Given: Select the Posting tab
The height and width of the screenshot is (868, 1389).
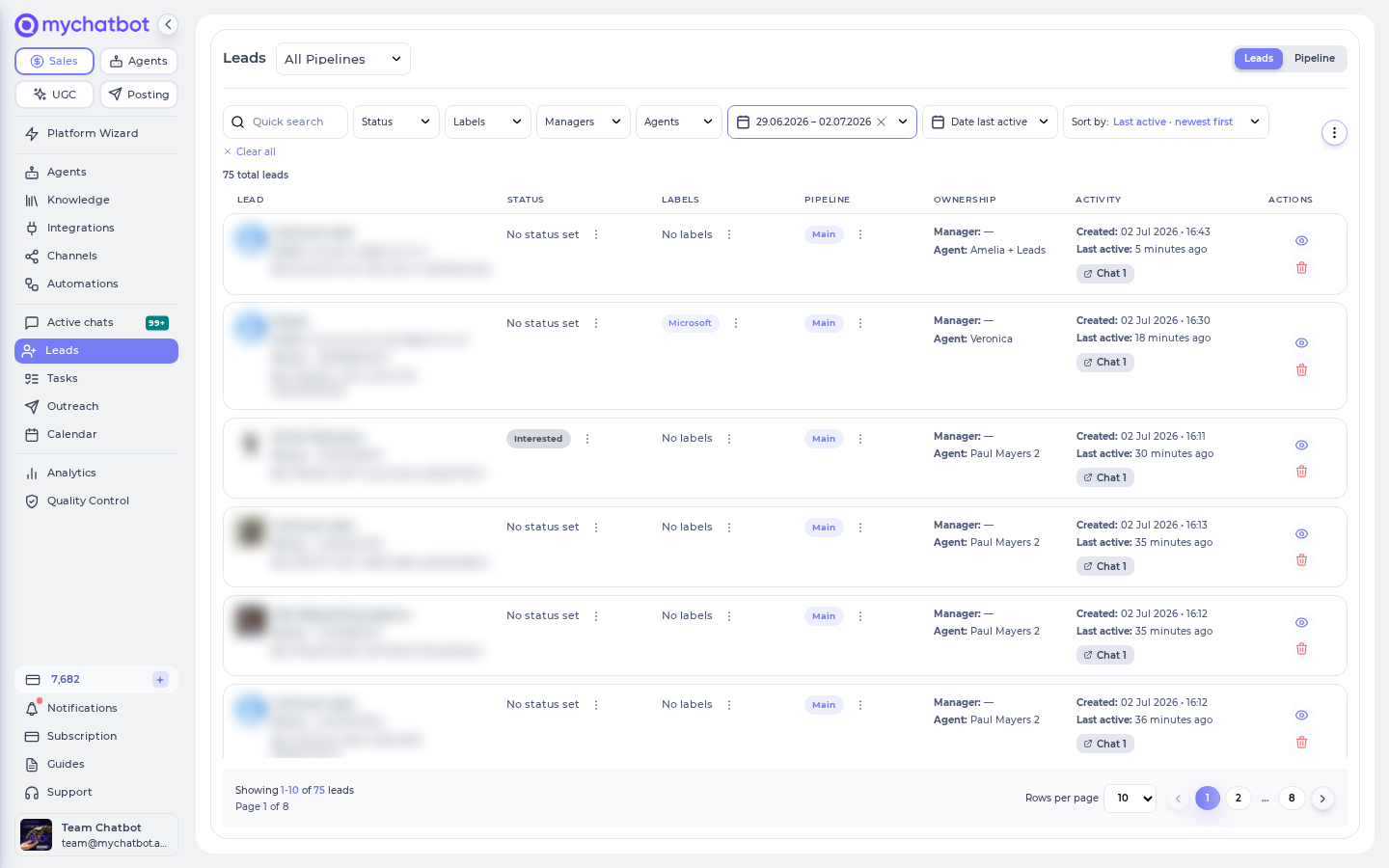Looking at the screenshot, I should coord(139,95).
